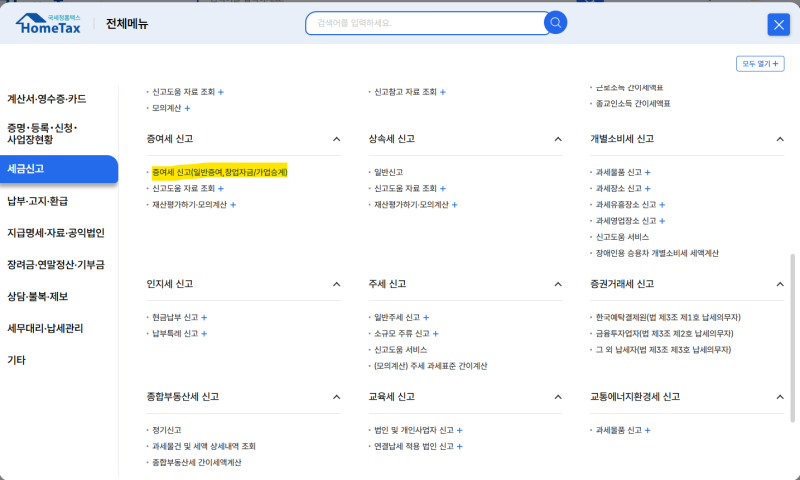
Task: Open 기타 sidebar menu
Action: point(16,360)
